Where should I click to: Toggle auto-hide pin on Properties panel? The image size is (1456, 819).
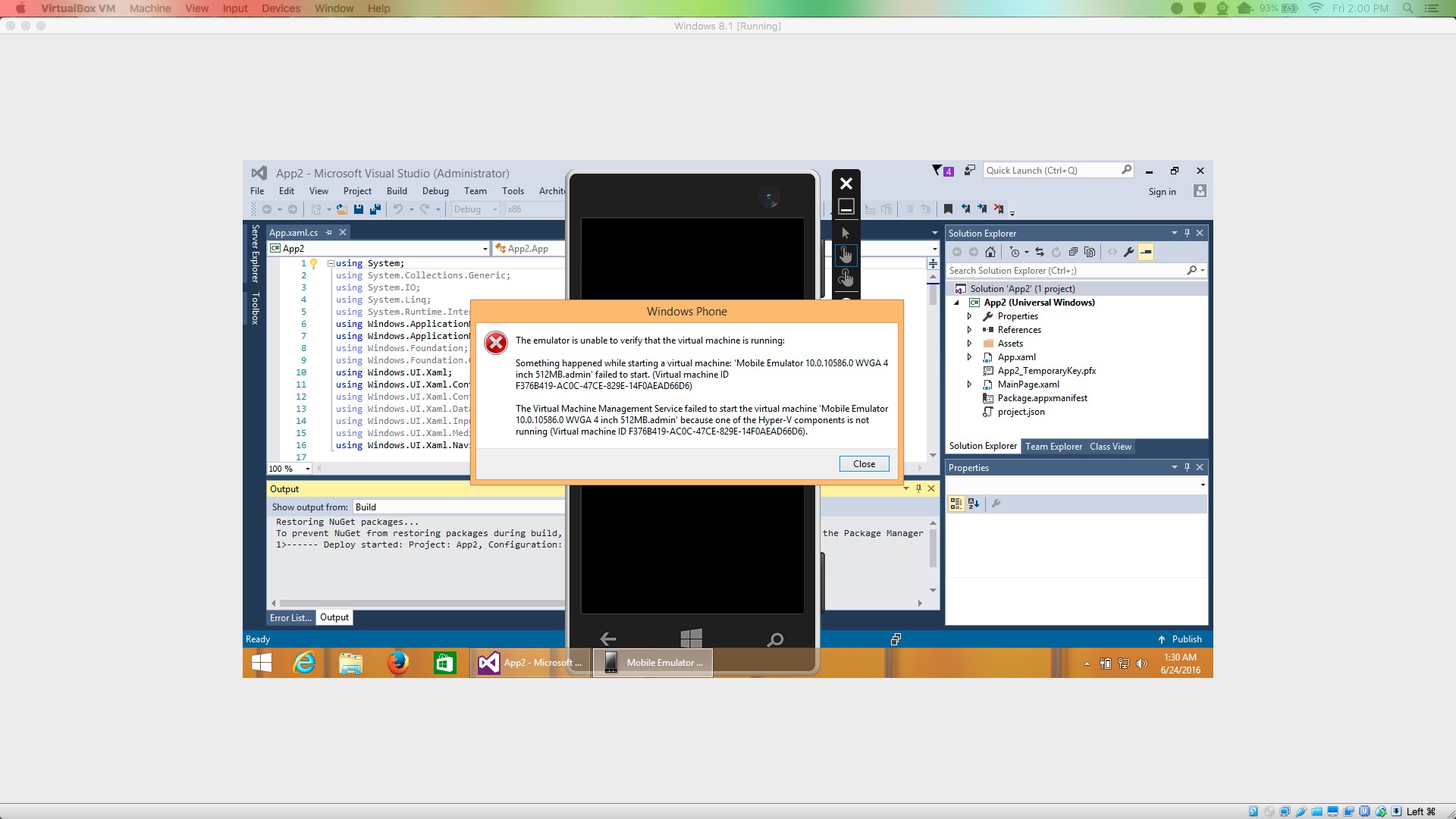1187,467
